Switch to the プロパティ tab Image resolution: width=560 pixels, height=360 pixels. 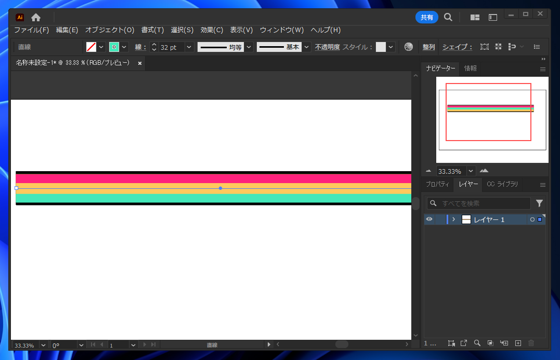click(x=438, y=184)
